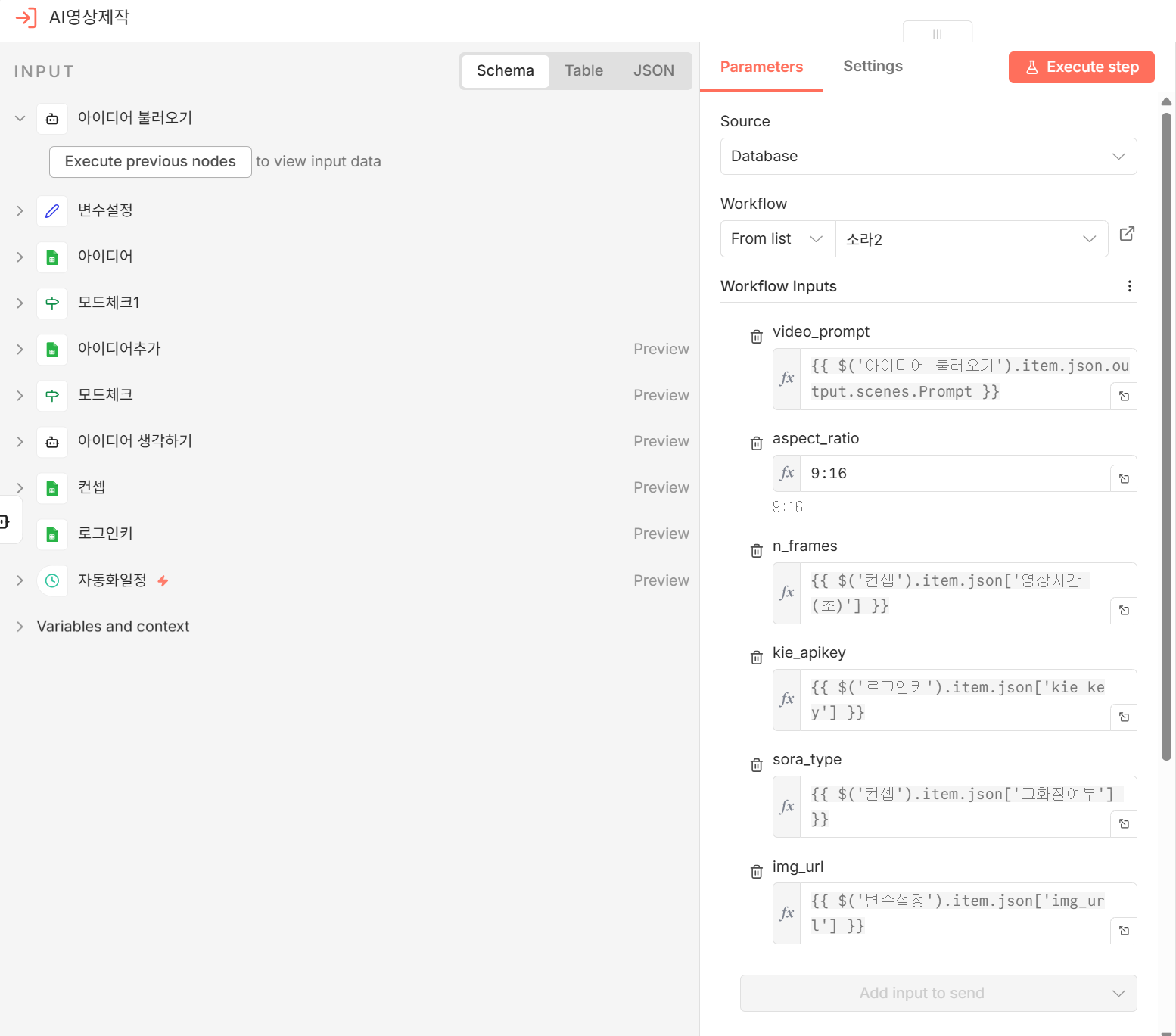The image size is (1176, 1036).
Task: Click the fx toggle on aspect_ratio field
Action: pos(787,473)
